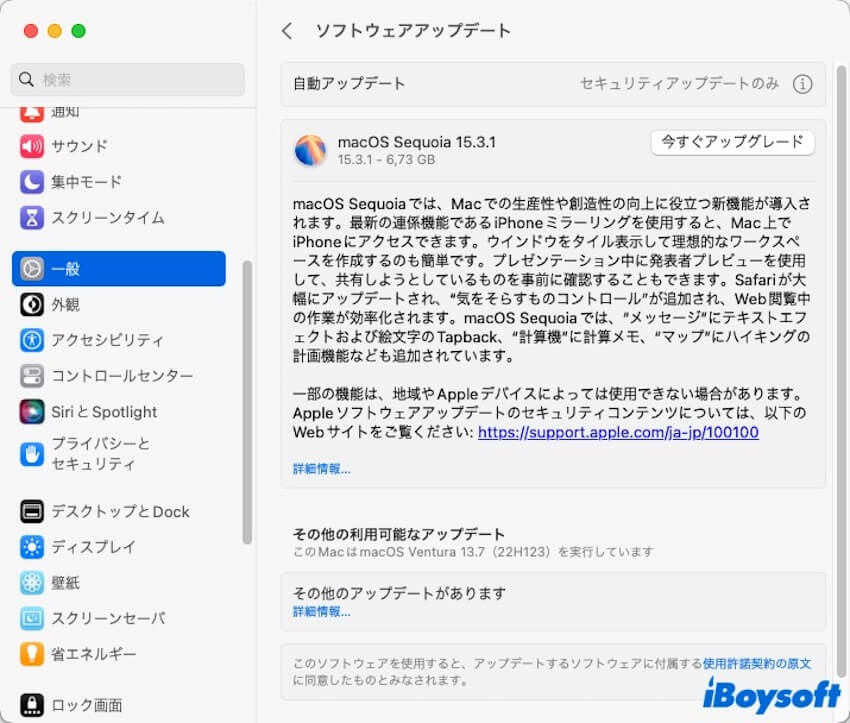Click the macOS Sequoia 15.3.1 title
The width and height of the screenshot is (850, 723).
[416, 142]
